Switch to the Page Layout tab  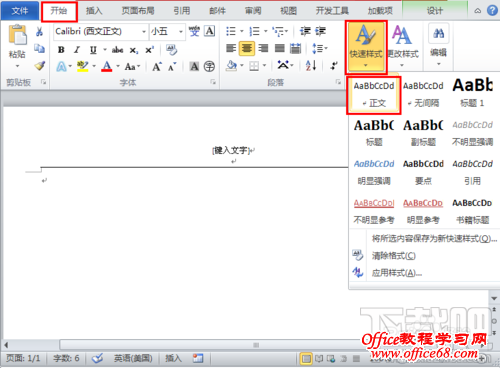click(138, 11)
